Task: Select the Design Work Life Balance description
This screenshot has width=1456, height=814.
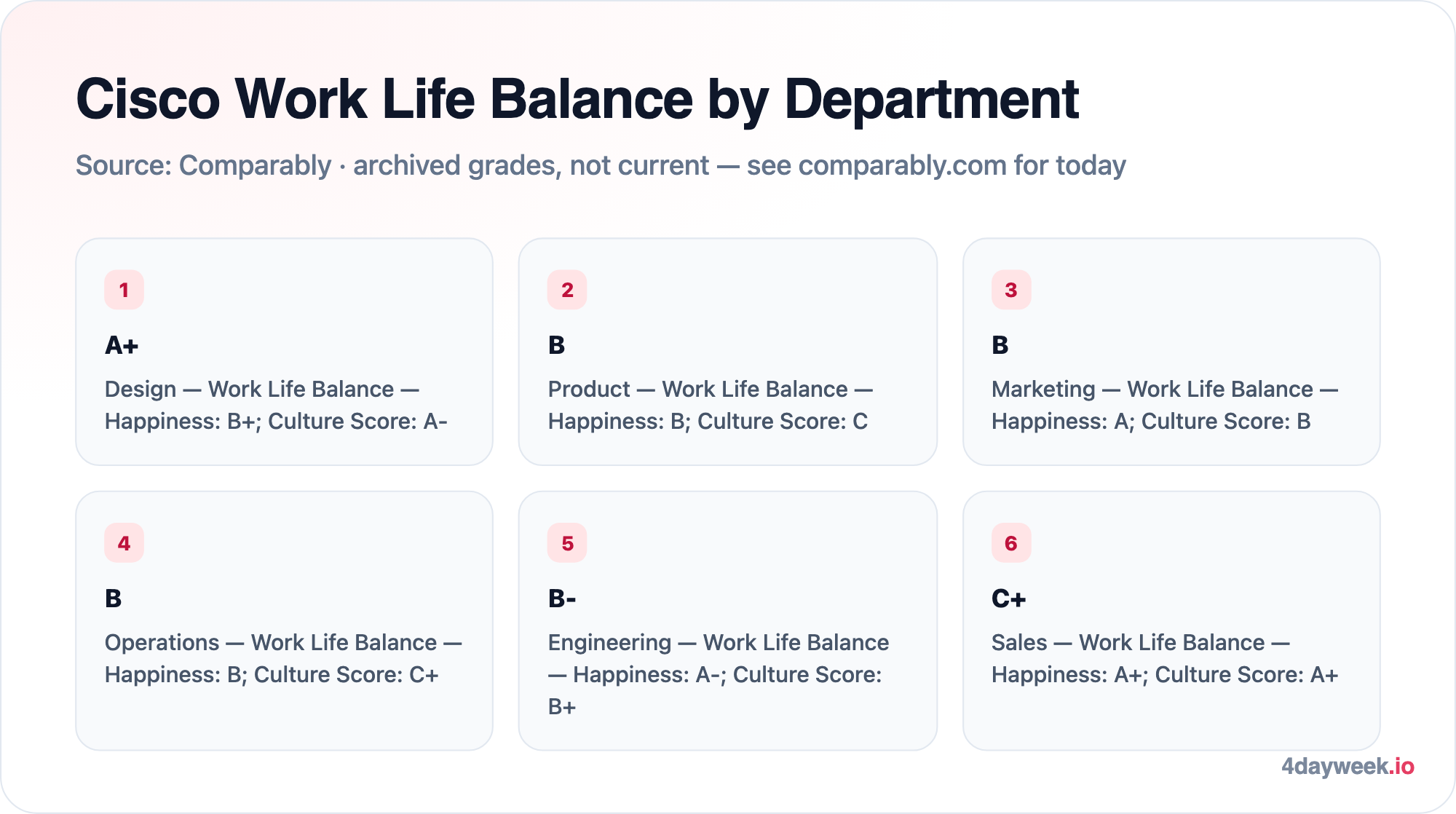Action: 277,405
